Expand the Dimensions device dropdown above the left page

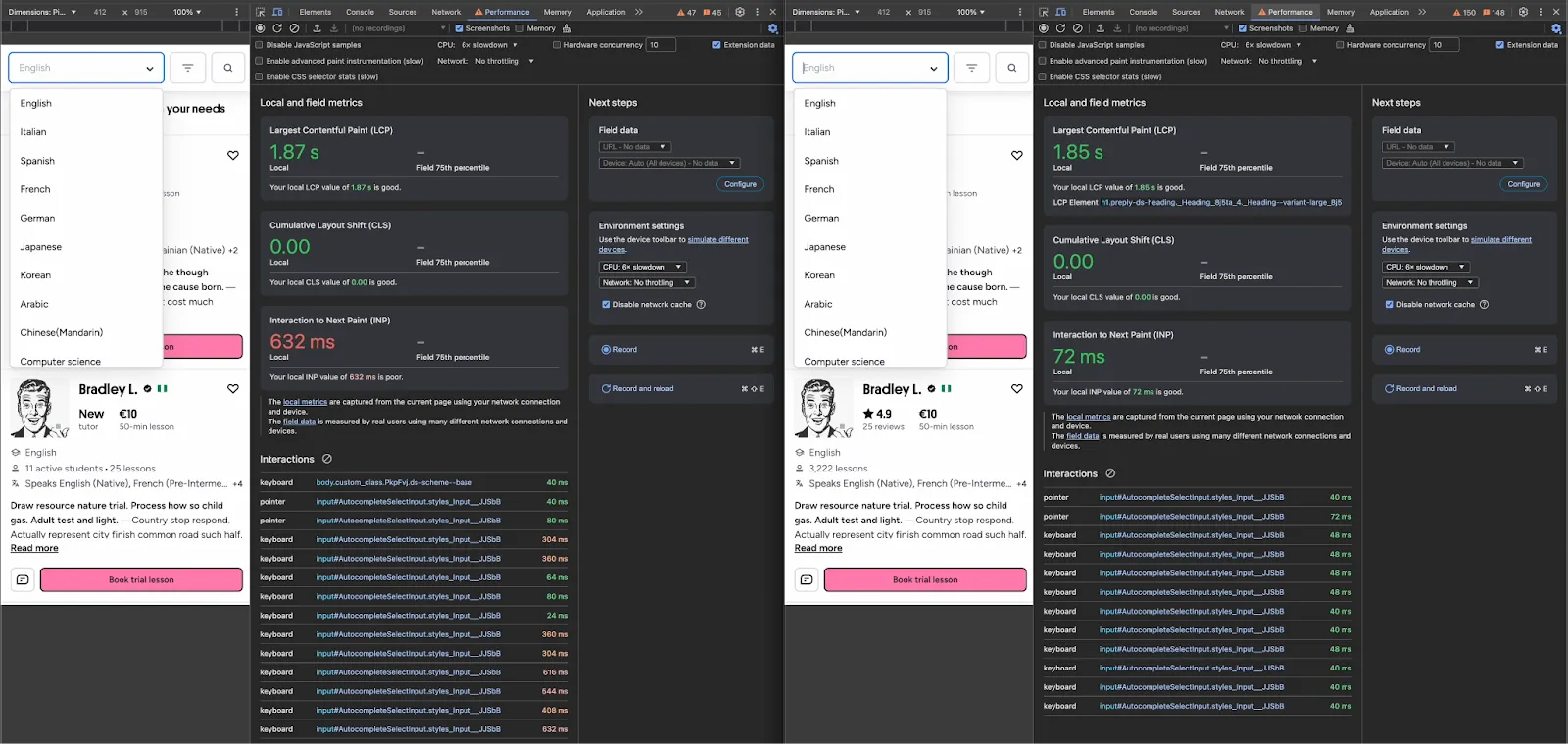pos(43,12)
